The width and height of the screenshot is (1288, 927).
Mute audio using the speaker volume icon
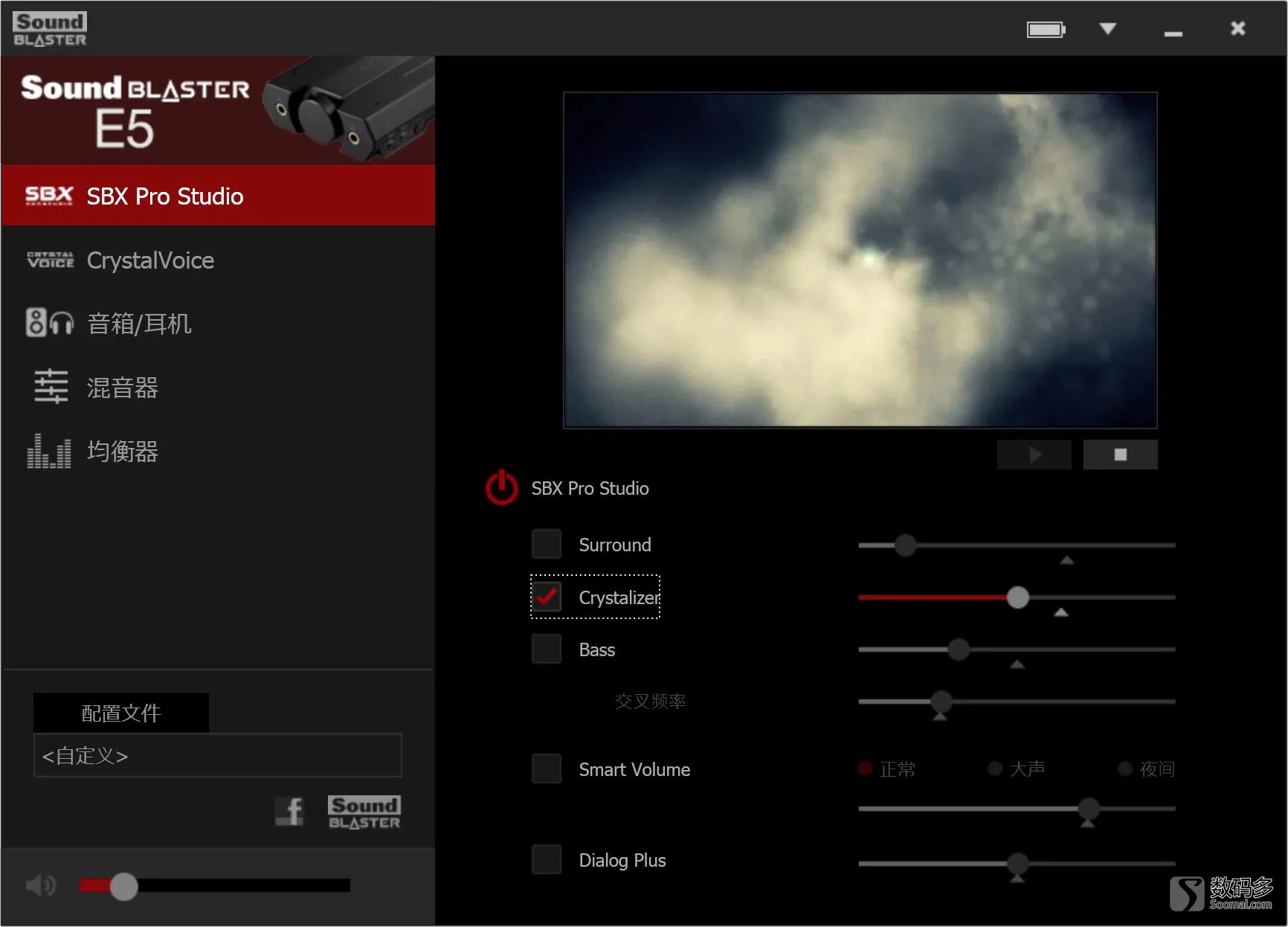coord(41,885)
